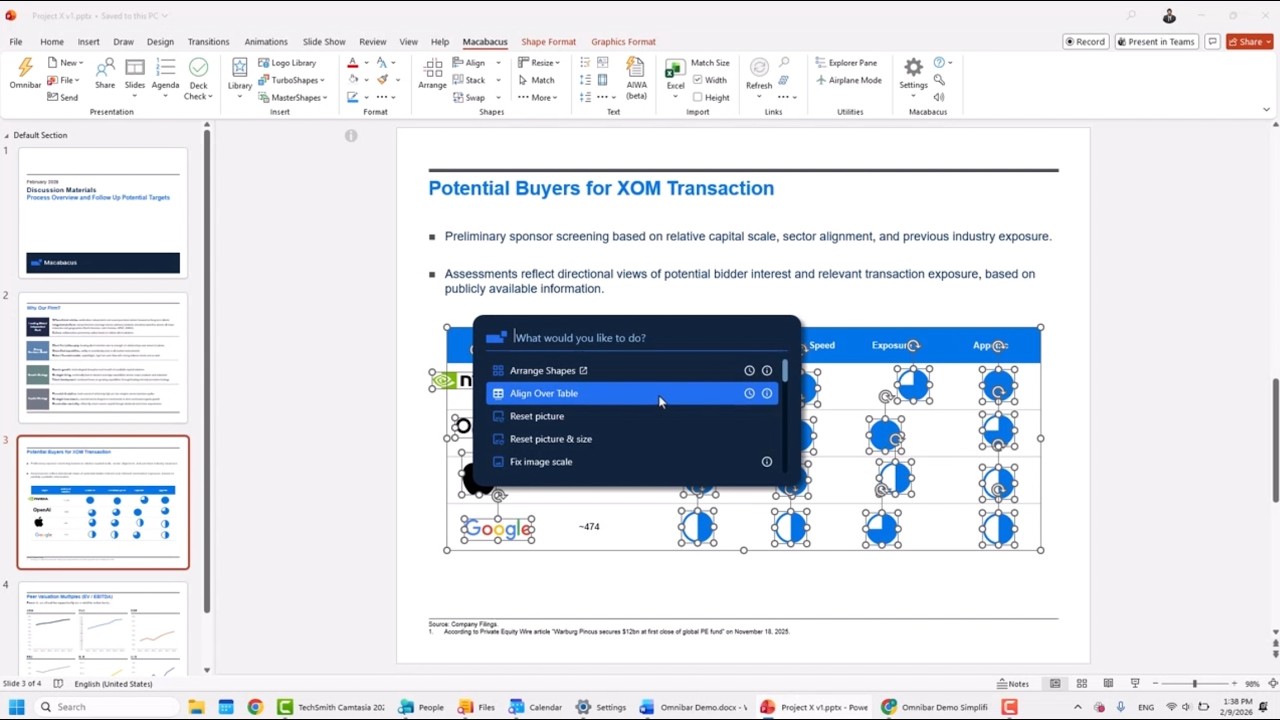
Task: Expand the File dropdown in Presentation group
Action: click(63, 80)
